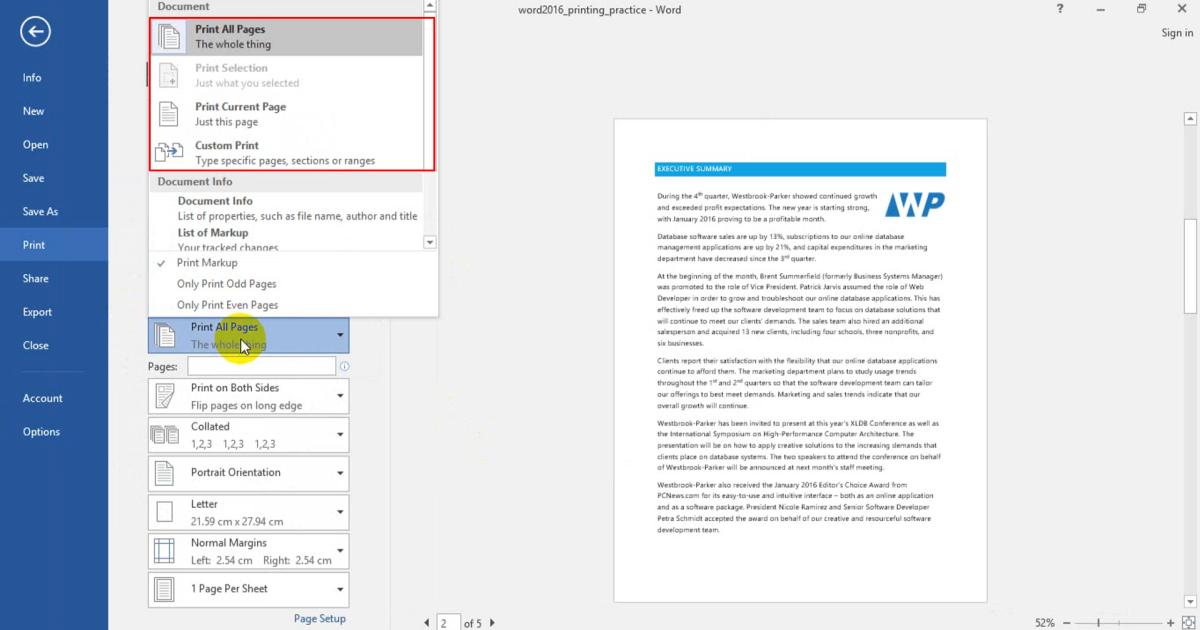
Task: Click the 52% zoom level text
Action: (x=1045, y=622)
